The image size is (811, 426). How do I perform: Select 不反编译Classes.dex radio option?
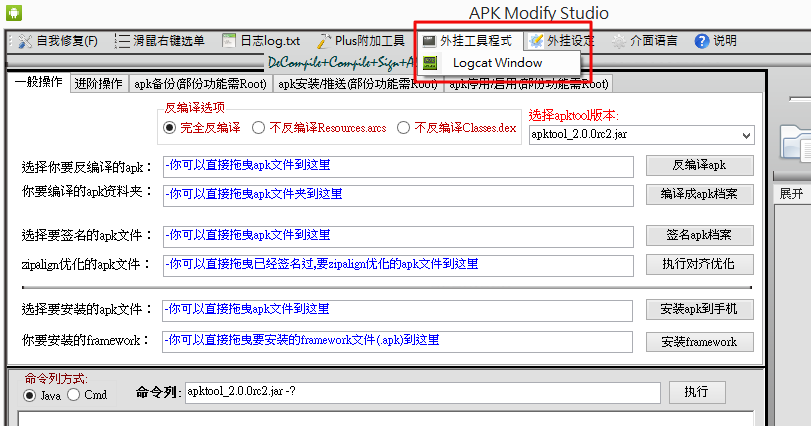[x=403, y=128]
